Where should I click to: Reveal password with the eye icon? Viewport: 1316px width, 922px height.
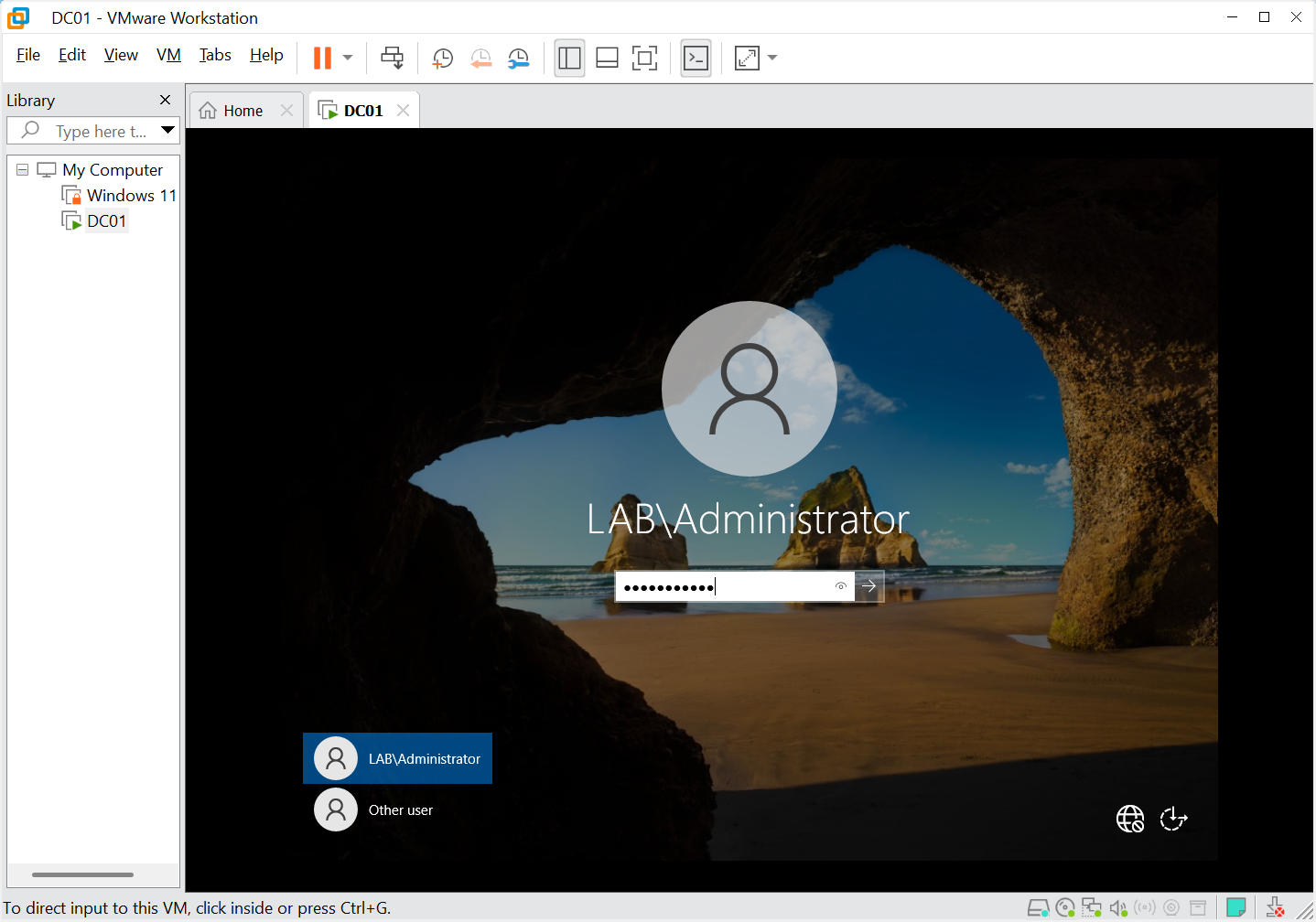pyautogui.click(x=840, y=586)
